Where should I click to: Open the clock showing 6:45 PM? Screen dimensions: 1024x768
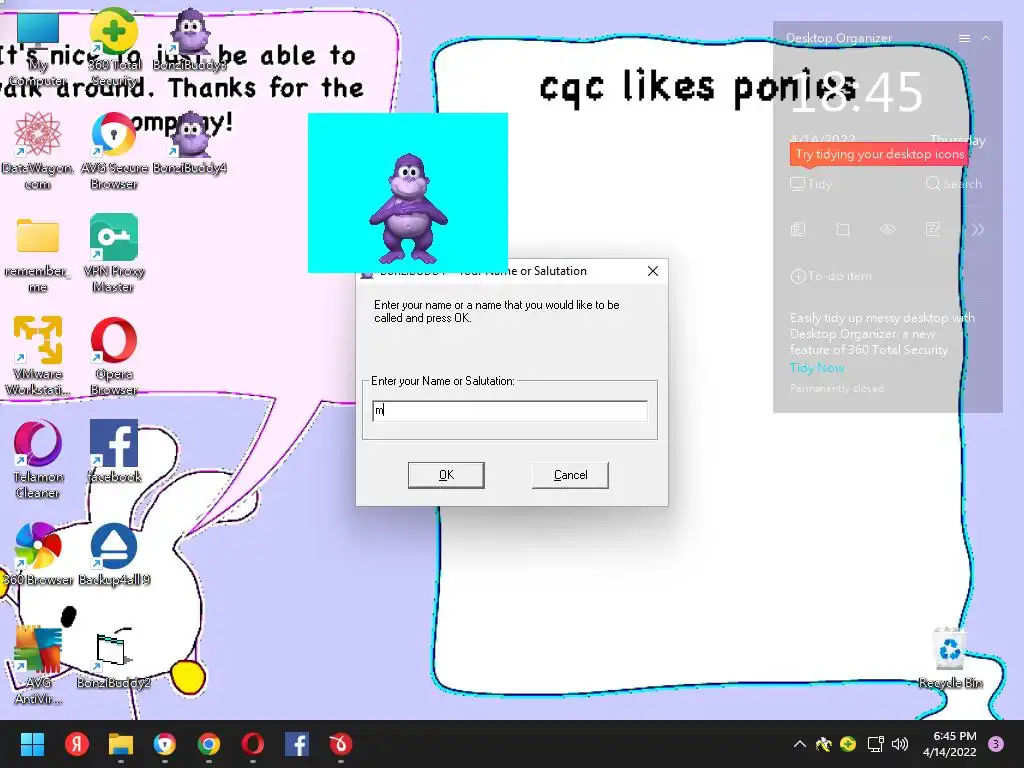950,744
